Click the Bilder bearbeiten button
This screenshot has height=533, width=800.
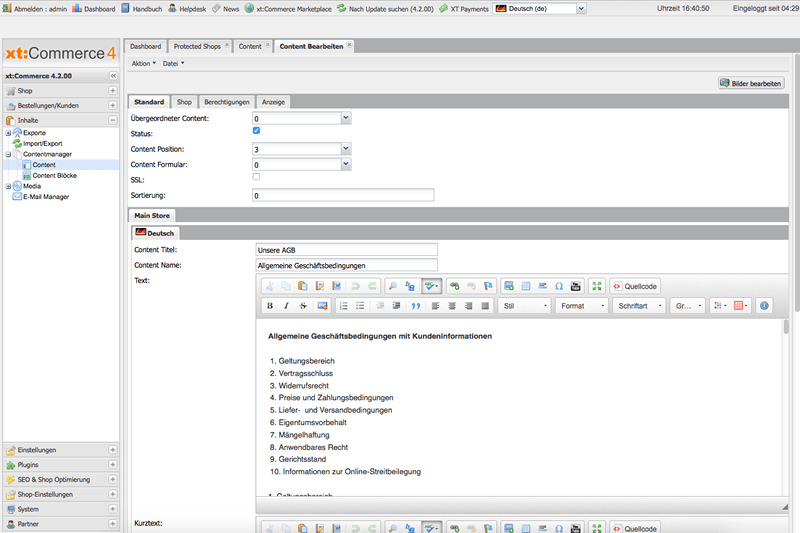(x=751, y=83)
